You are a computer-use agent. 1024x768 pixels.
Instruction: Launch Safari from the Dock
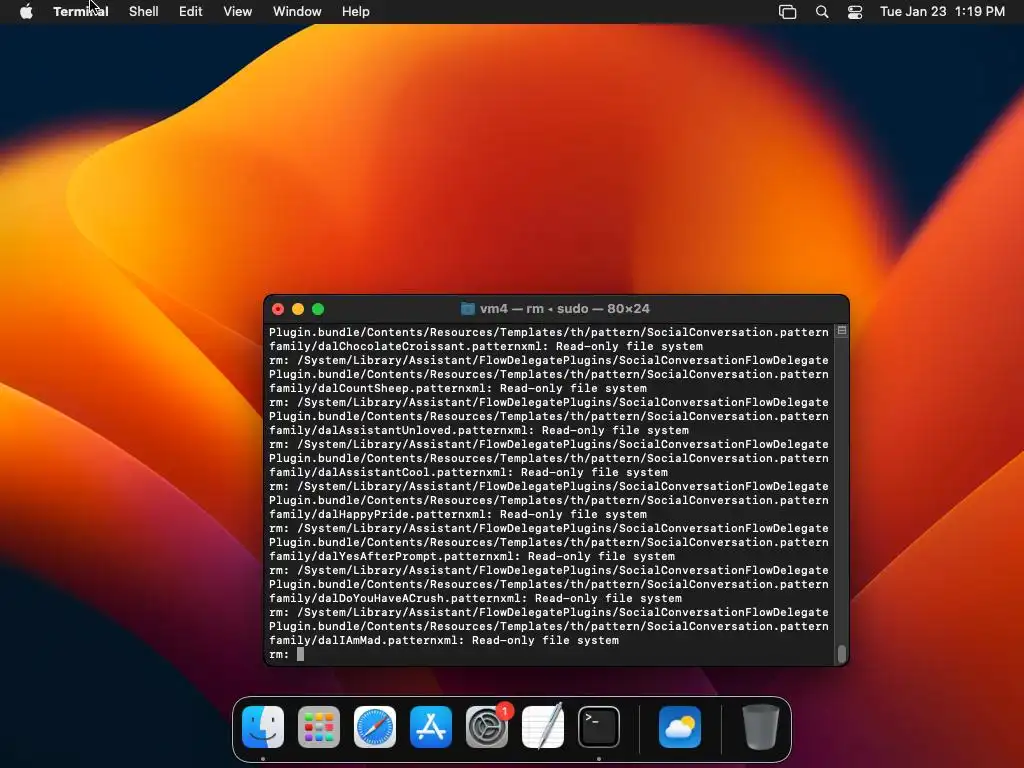[x=375, y=727]
